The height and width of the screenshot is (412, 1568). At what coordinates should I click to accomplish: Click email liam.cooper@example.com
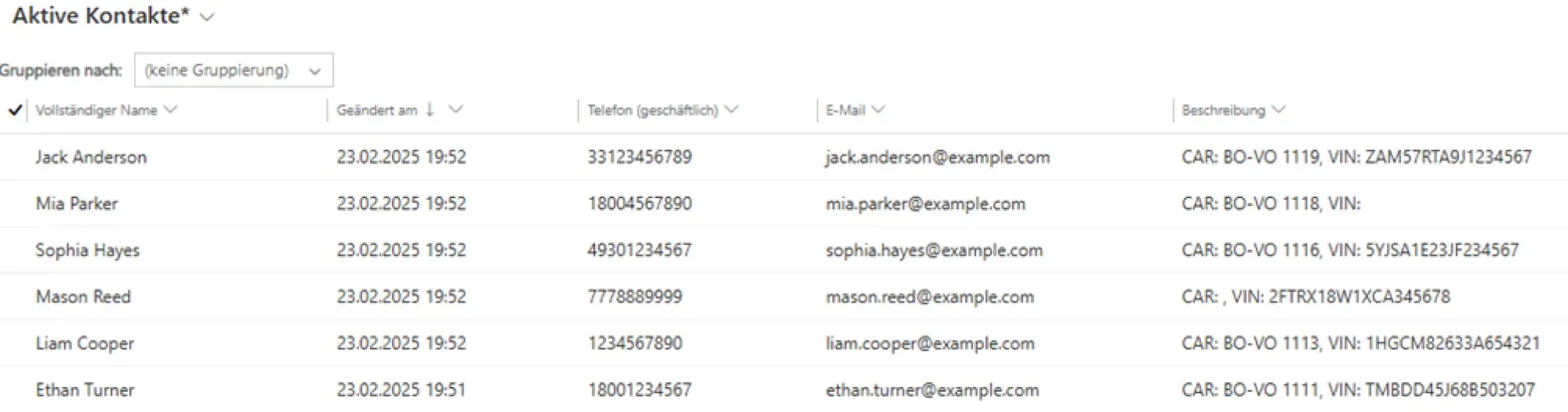(x=930, y=343)
